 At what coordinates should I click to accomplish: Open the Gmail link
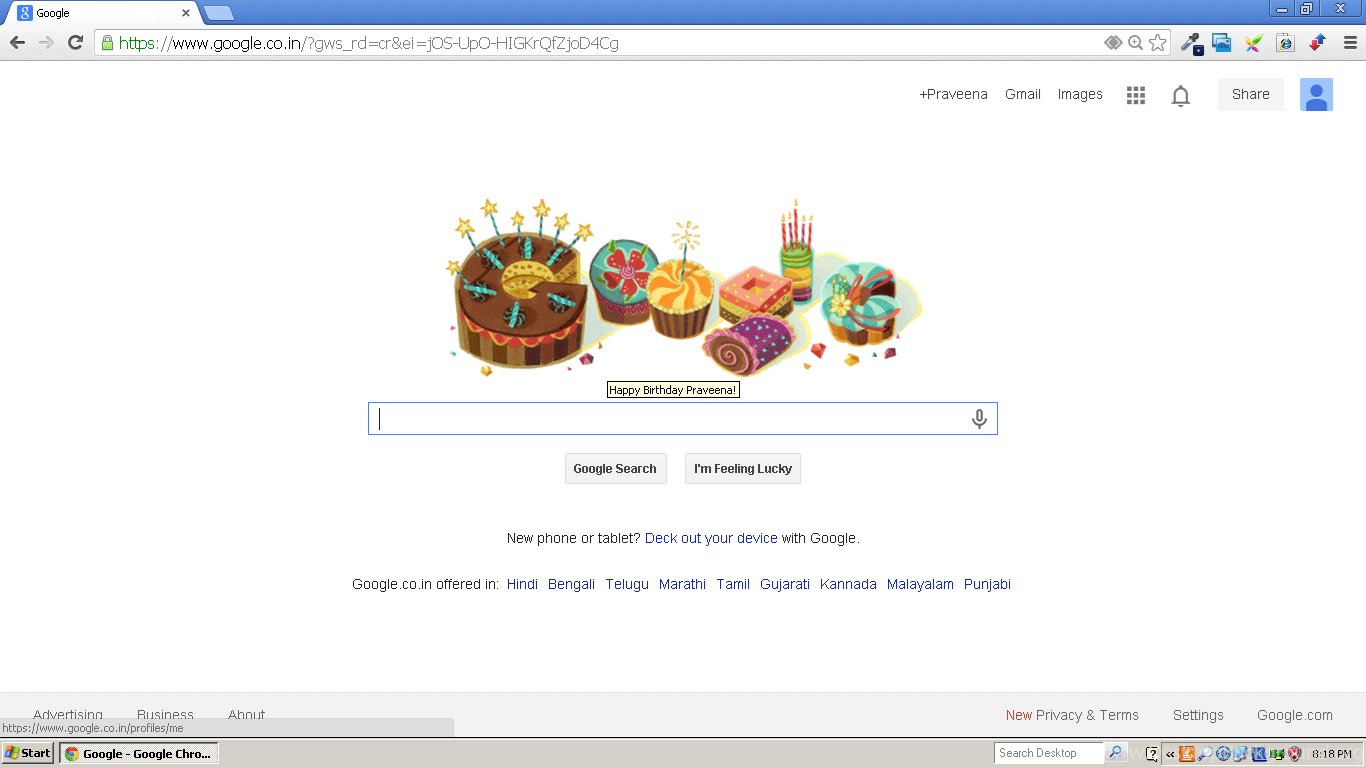1023,94
